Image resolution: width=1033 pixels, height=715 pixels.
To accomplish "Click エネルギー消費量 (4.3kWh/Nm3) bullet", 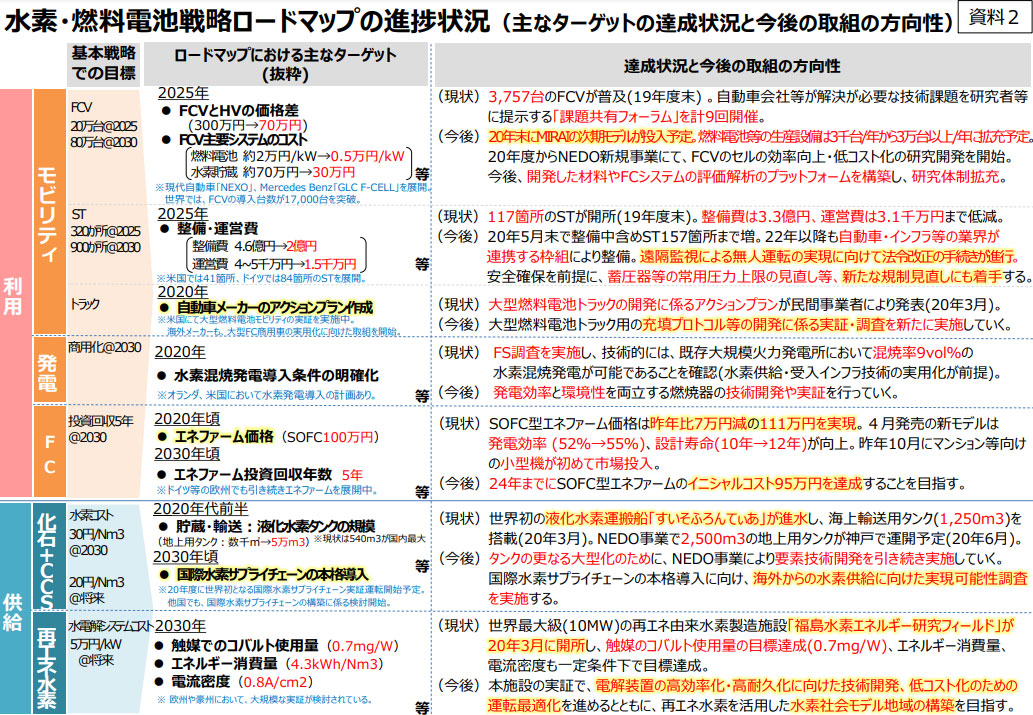I will click(269, 664).
